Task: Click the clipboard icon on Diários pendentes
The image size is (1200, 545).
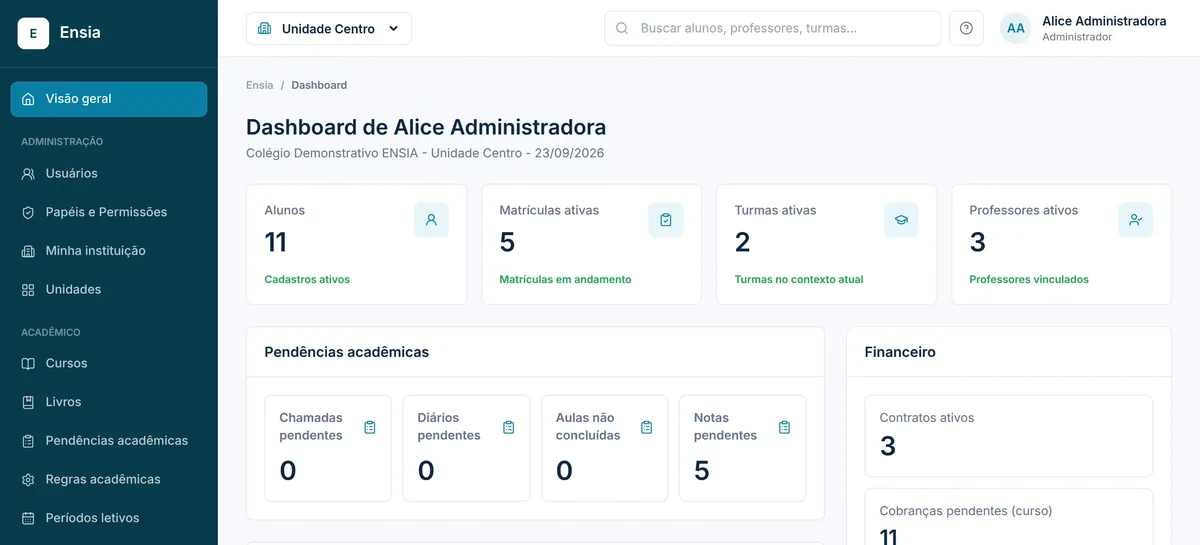Action: [x=508, y=427]
